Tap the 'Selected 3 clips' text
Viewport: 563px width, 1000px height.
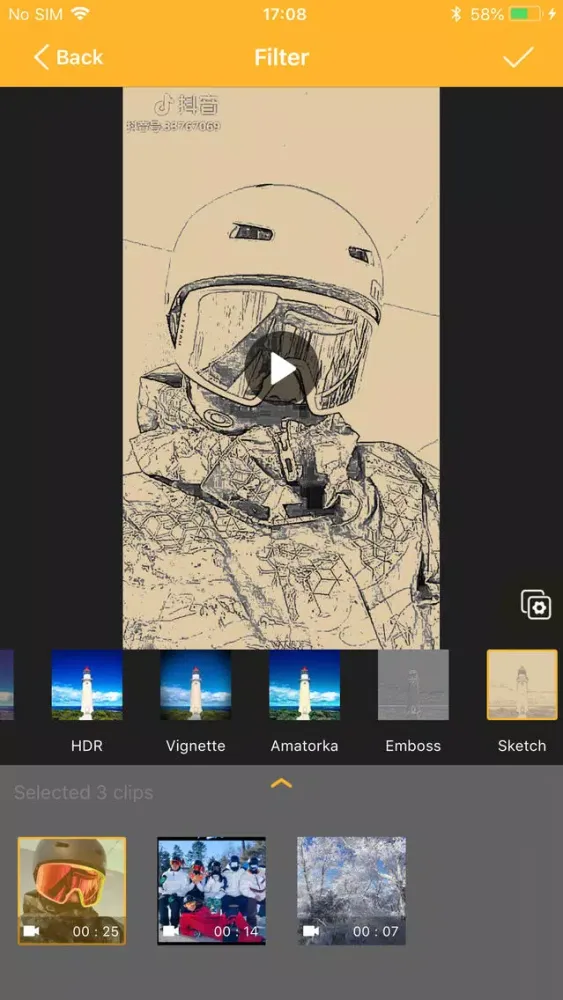84,793
